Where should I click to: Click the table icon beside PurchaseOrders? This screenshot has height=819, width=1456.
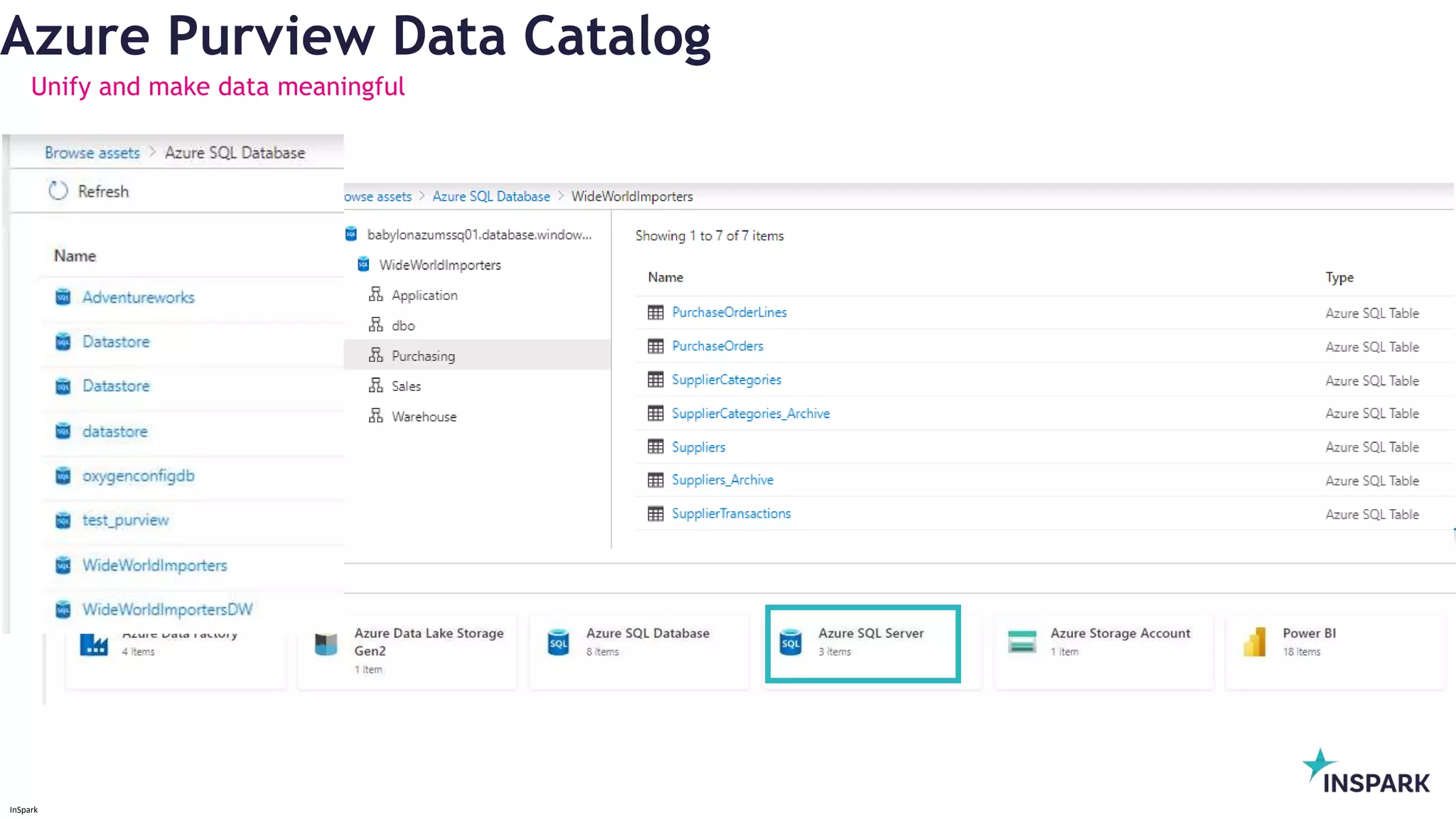655,346
